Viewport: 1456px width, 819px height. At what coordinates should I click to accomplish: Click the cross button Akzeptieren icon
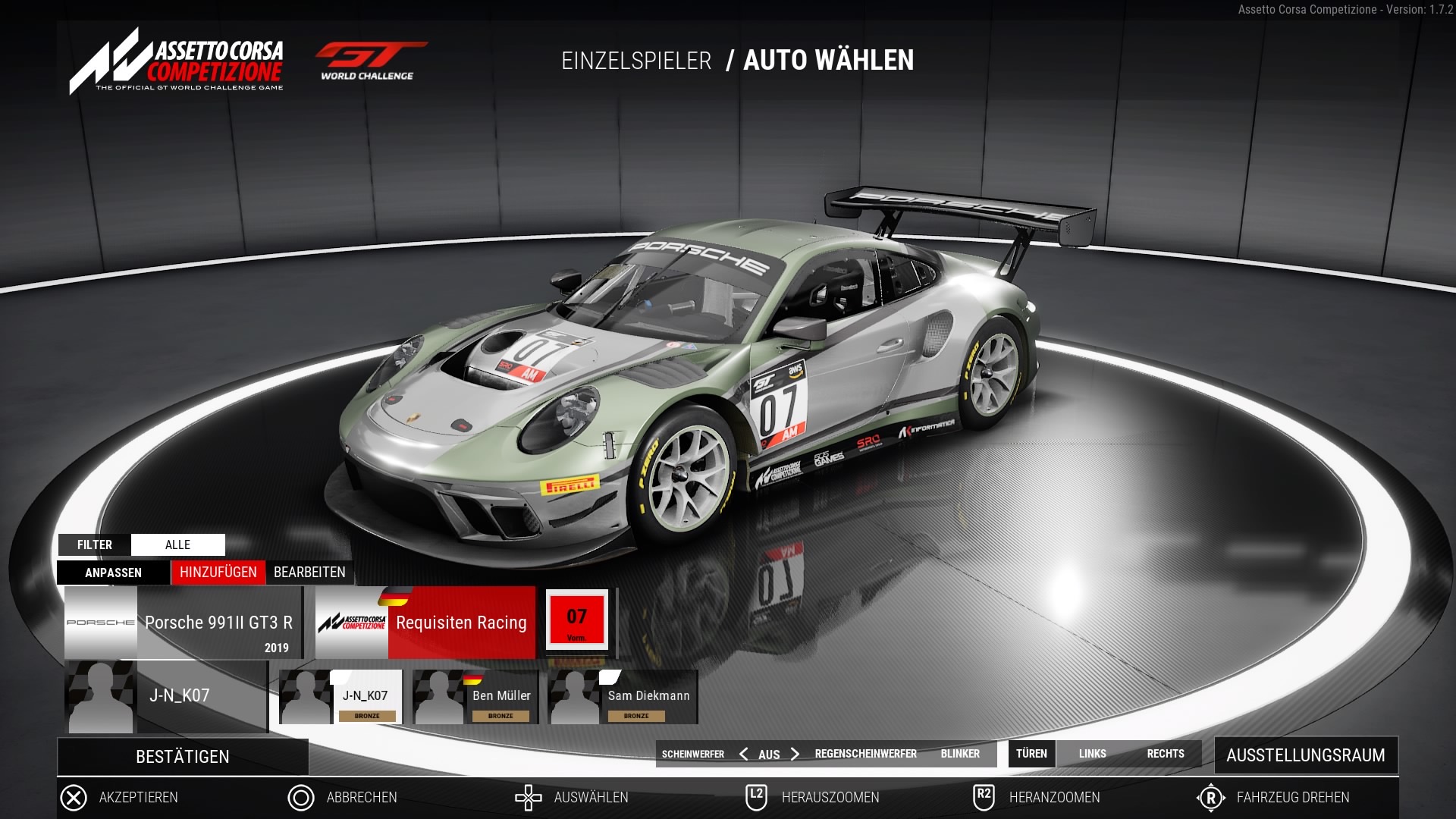(74, 798)
